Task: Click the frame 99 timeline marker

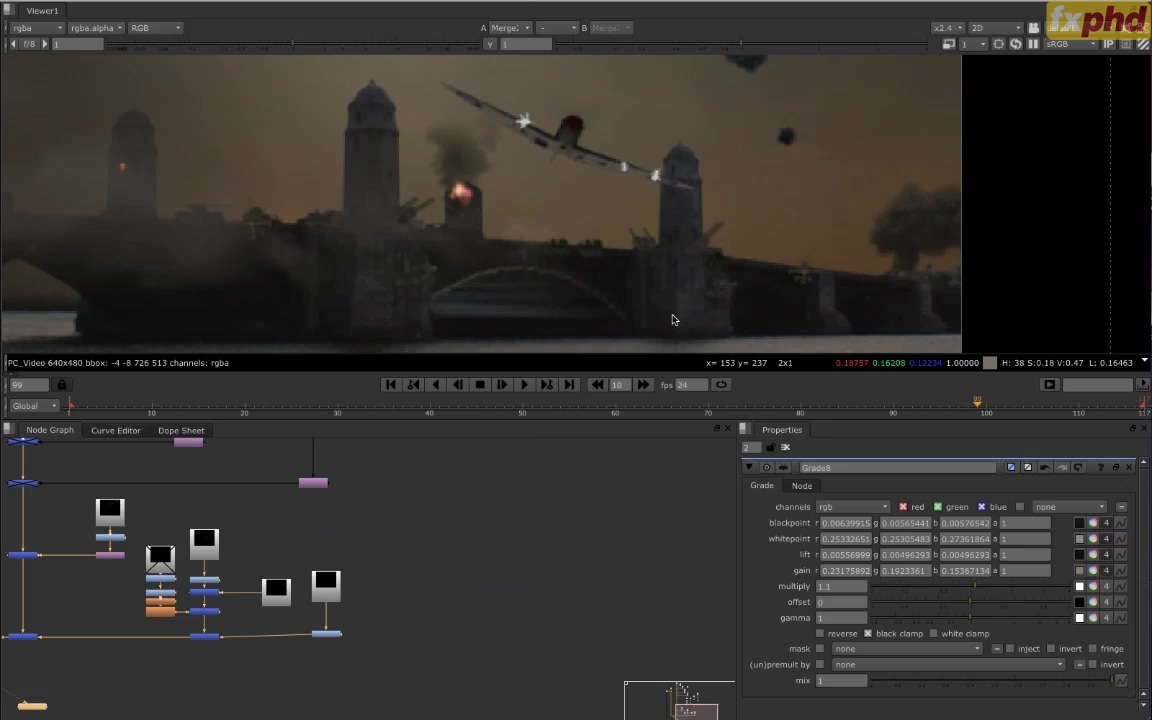Action: 977,401
